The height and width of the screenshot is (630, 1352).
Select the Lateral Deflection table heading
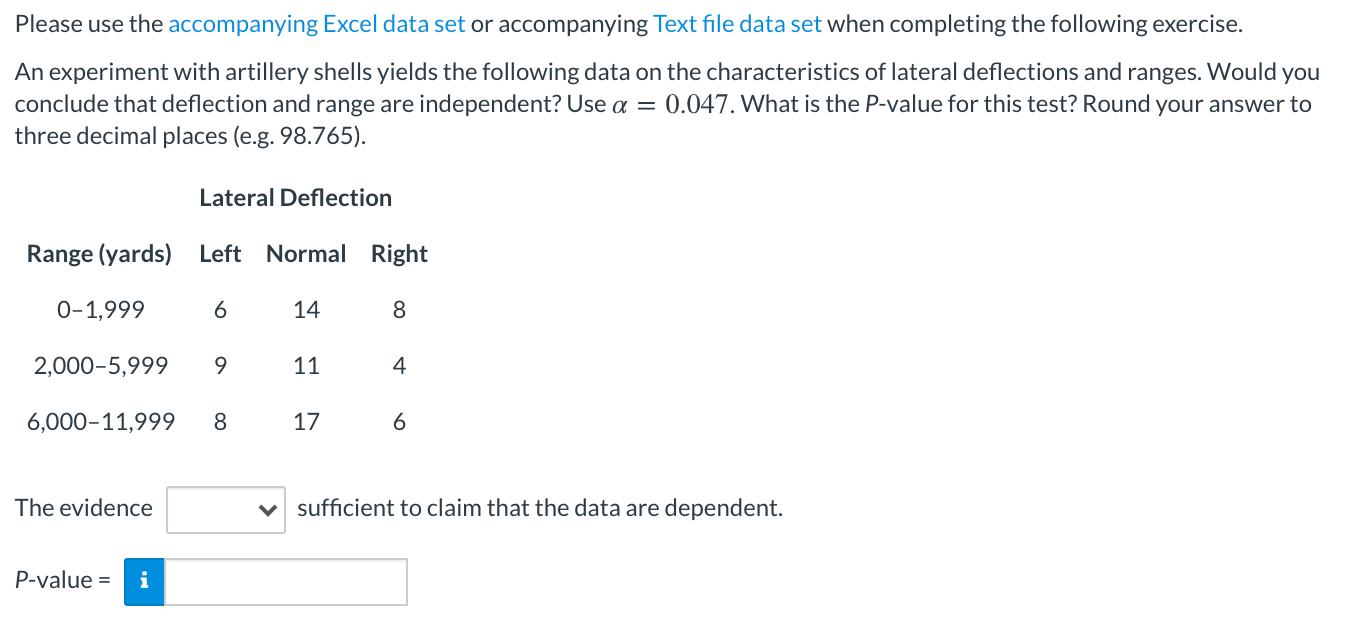coord(296,198)
